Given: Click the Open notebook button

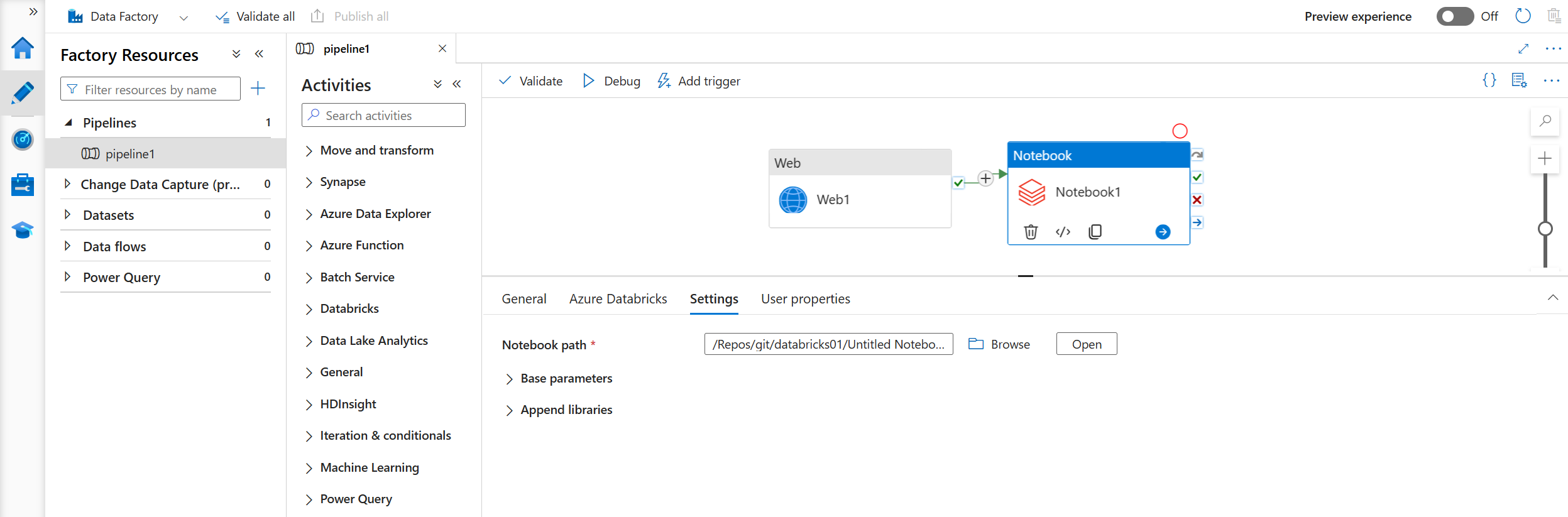Looking at the screenshot, I should click(1087, 344).
